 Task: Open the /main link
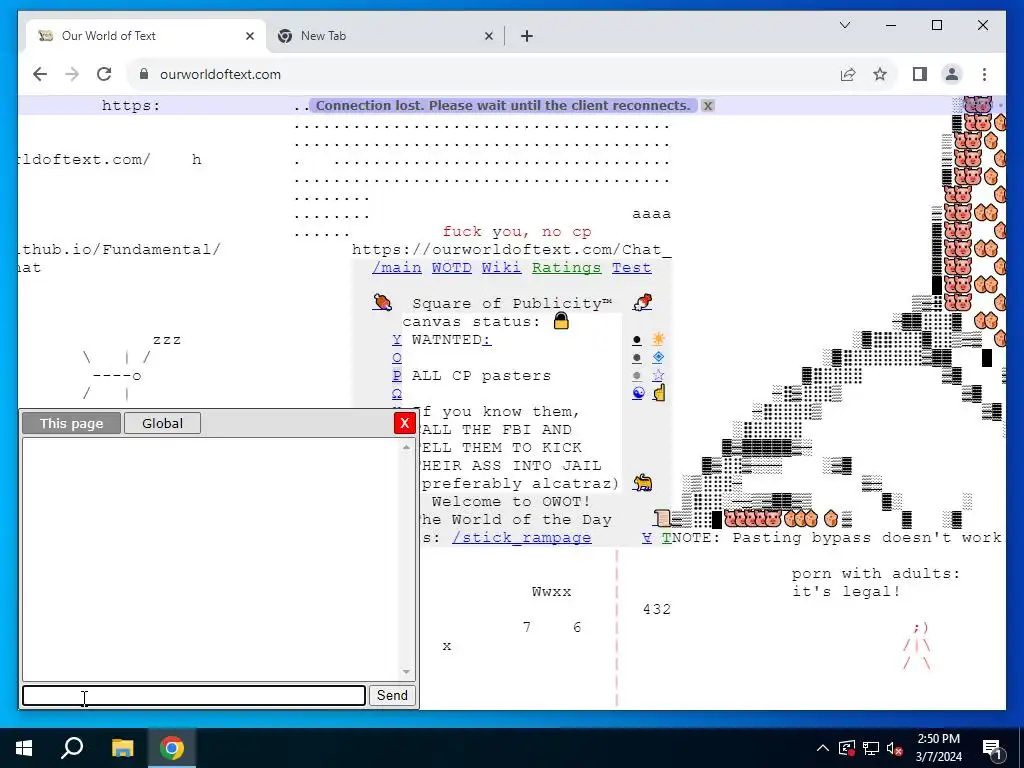[x=396, y=267]
